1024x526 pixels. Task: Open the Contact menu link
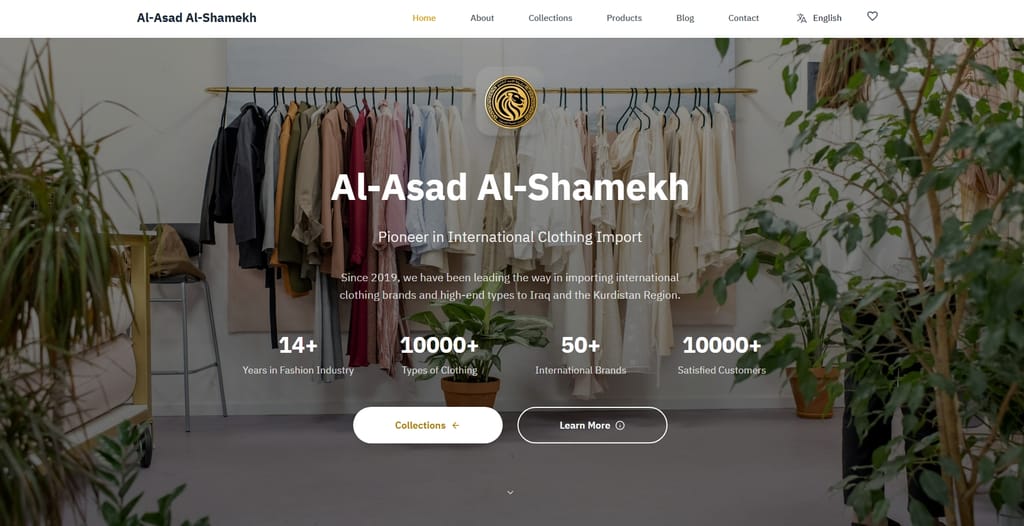[743, 18]
